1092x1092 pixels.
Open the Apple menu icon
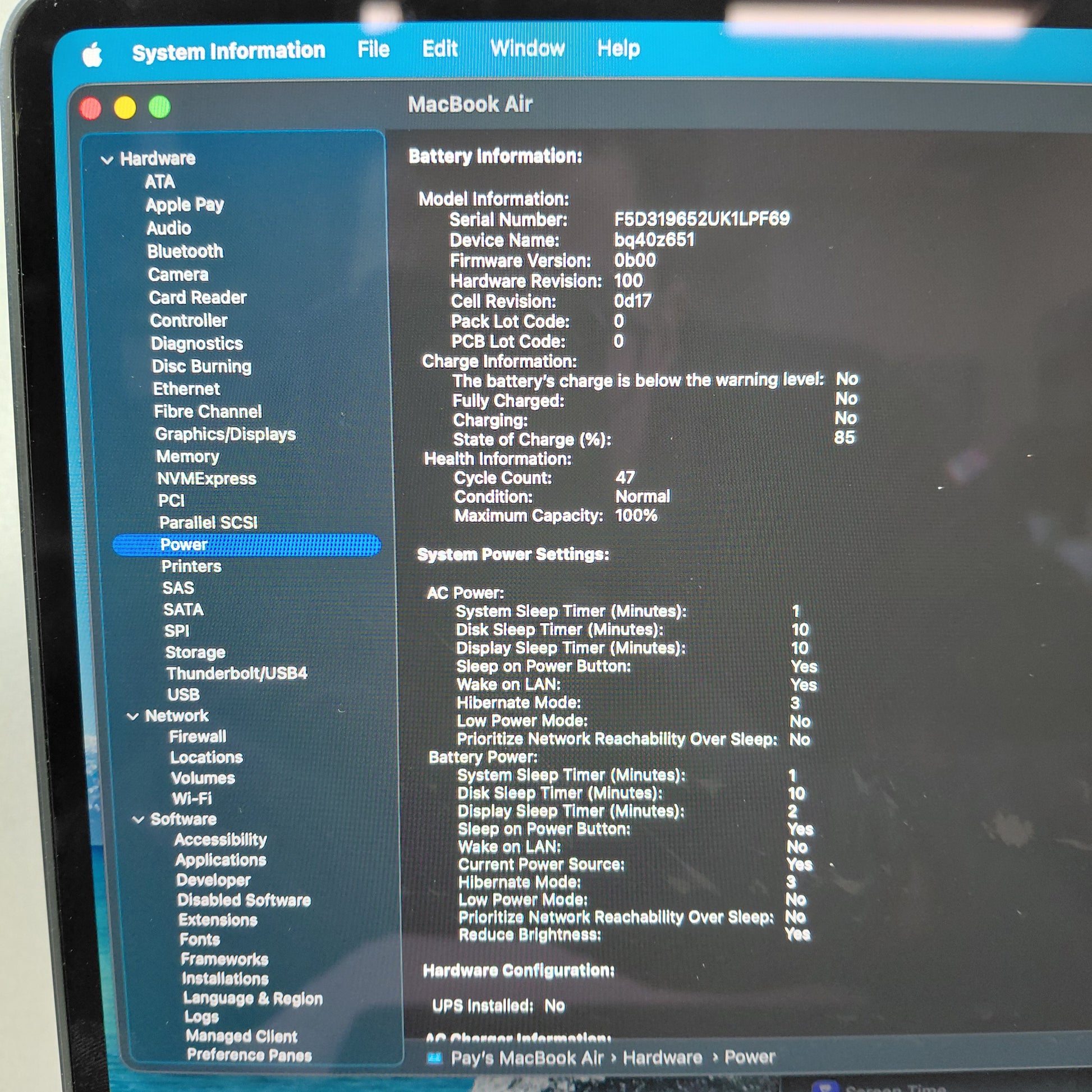tap(92, 55)
